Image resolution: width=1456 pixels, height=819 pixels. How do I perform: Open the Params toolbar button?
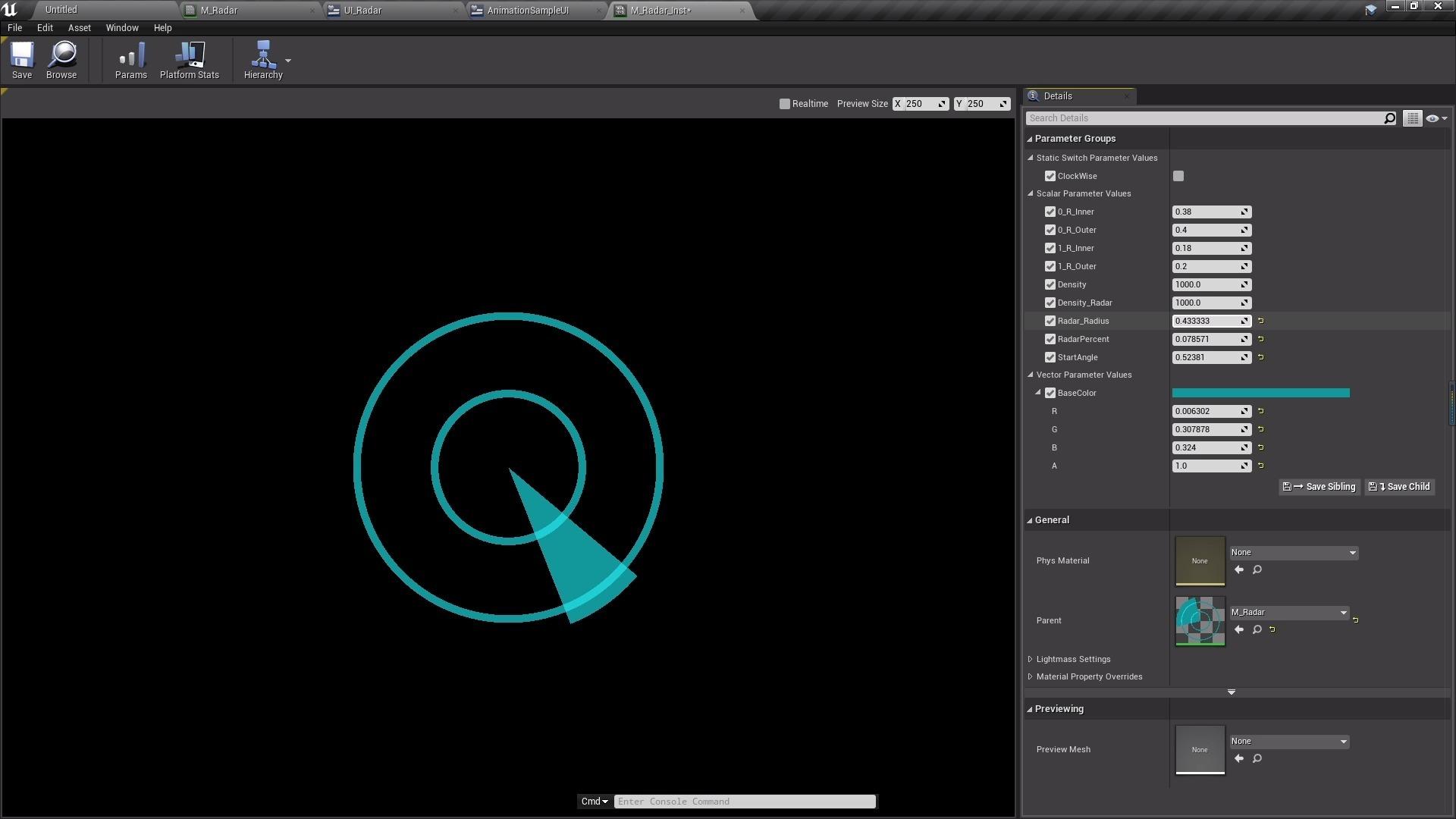click(130, 60)
